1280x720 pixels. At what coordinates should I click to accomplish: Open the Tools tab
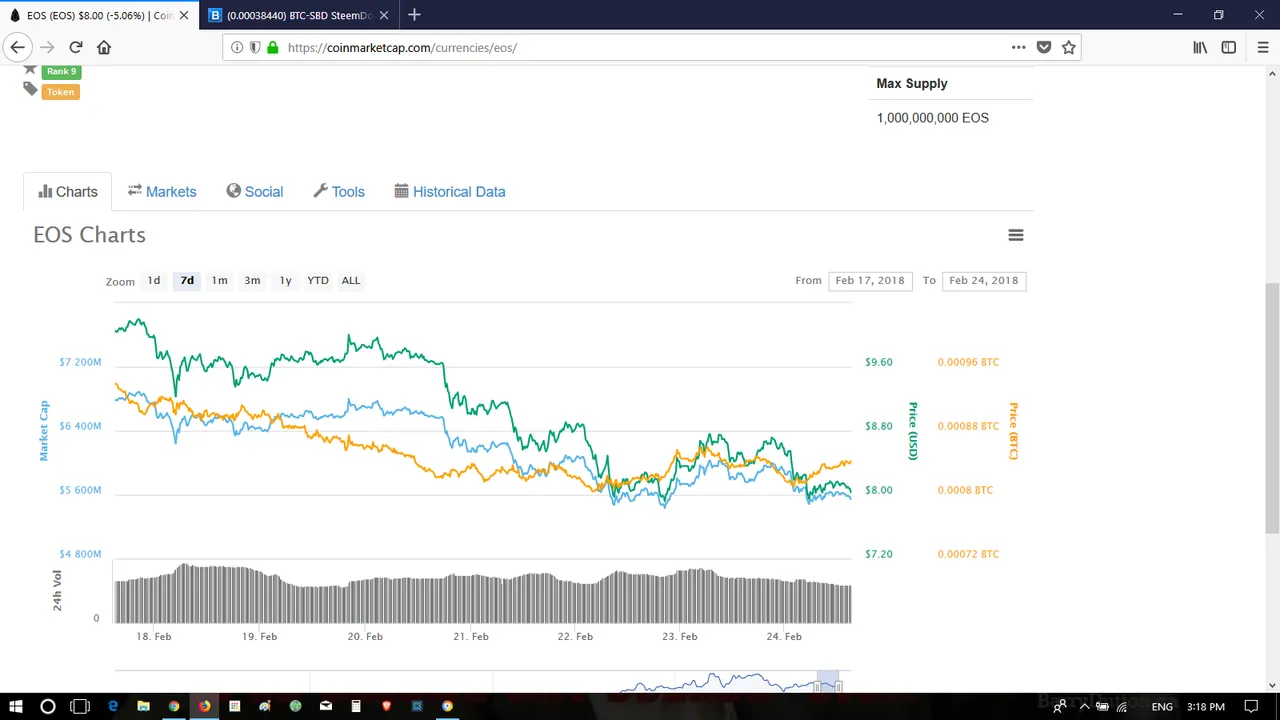coord(339,191)
